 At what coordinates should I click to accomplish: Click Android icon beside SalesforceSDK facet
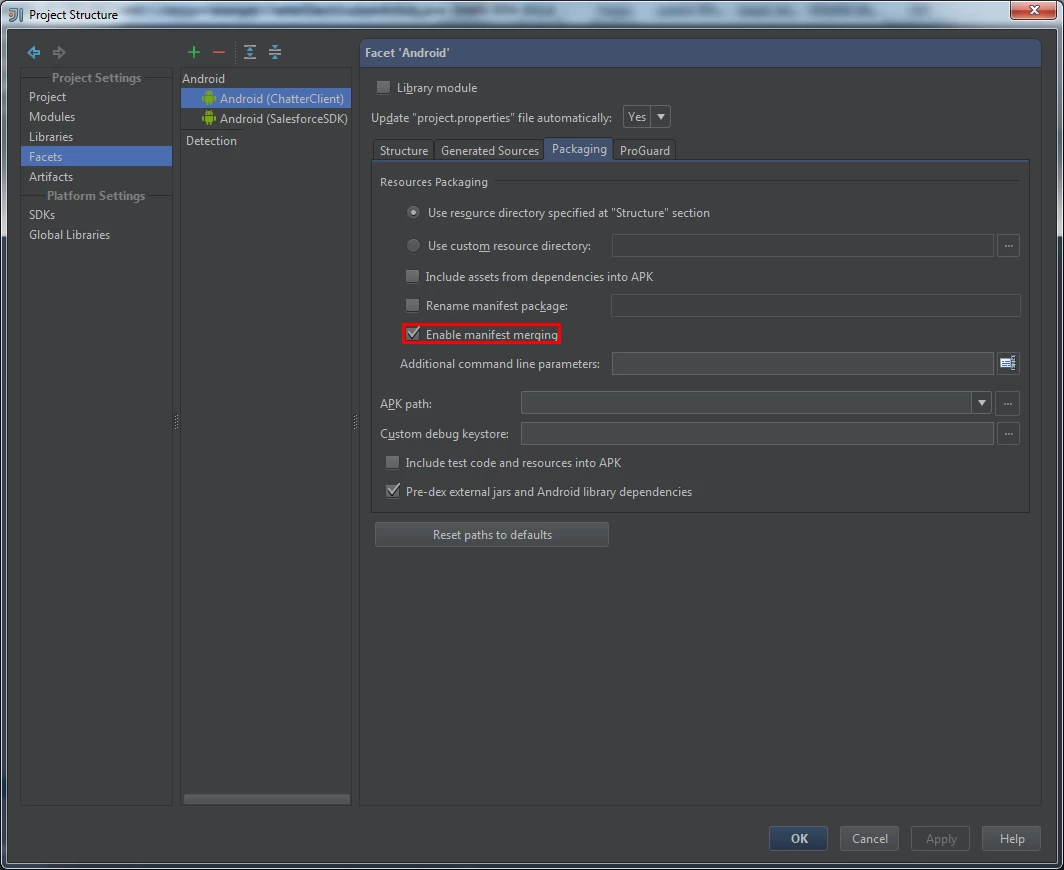coord(208,118)
